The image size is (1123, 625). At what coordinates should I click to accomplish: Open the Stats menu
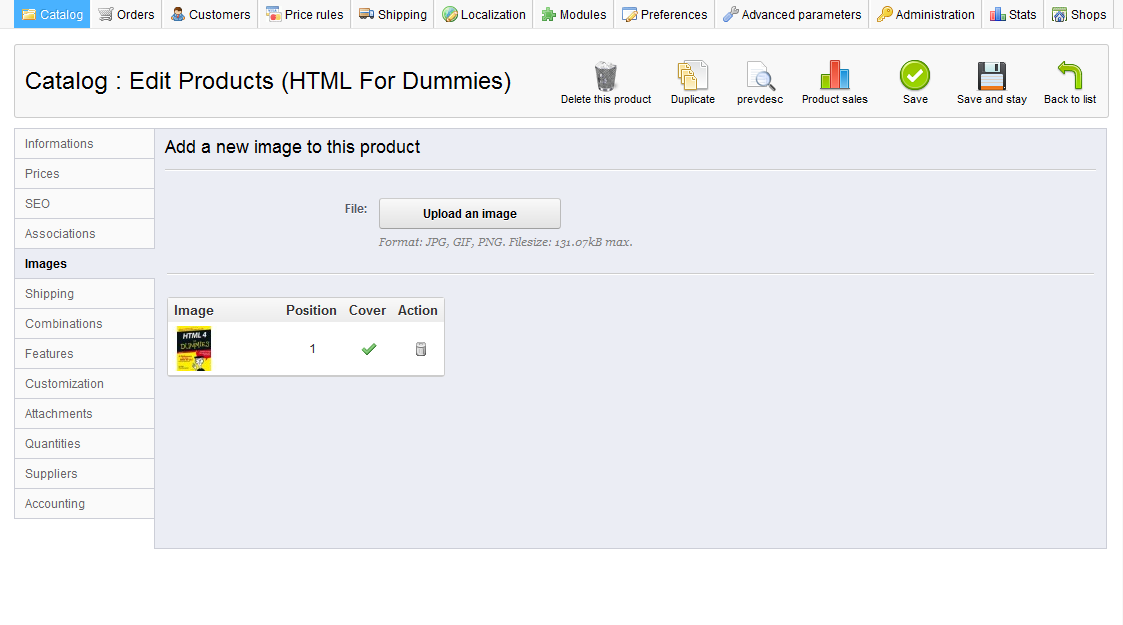pyautogui.click(x=1013, y=15)
